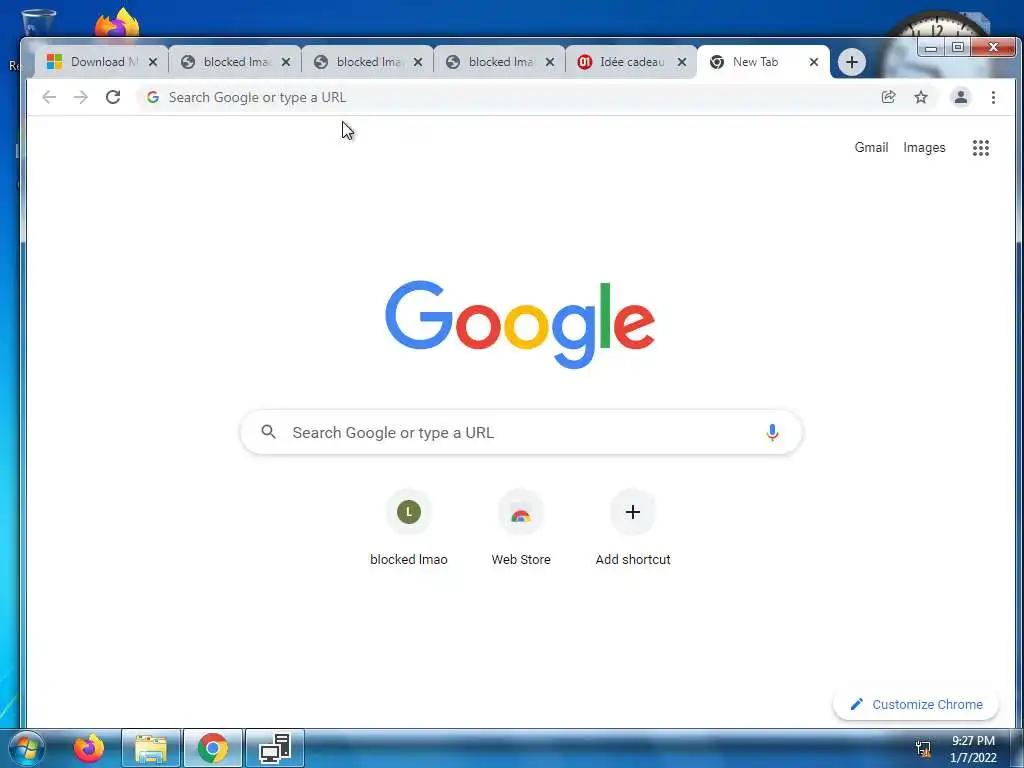This screenshot has width=1024, height=768.
Task: Click Customize Chrome button
Action: tap(916, 704)
